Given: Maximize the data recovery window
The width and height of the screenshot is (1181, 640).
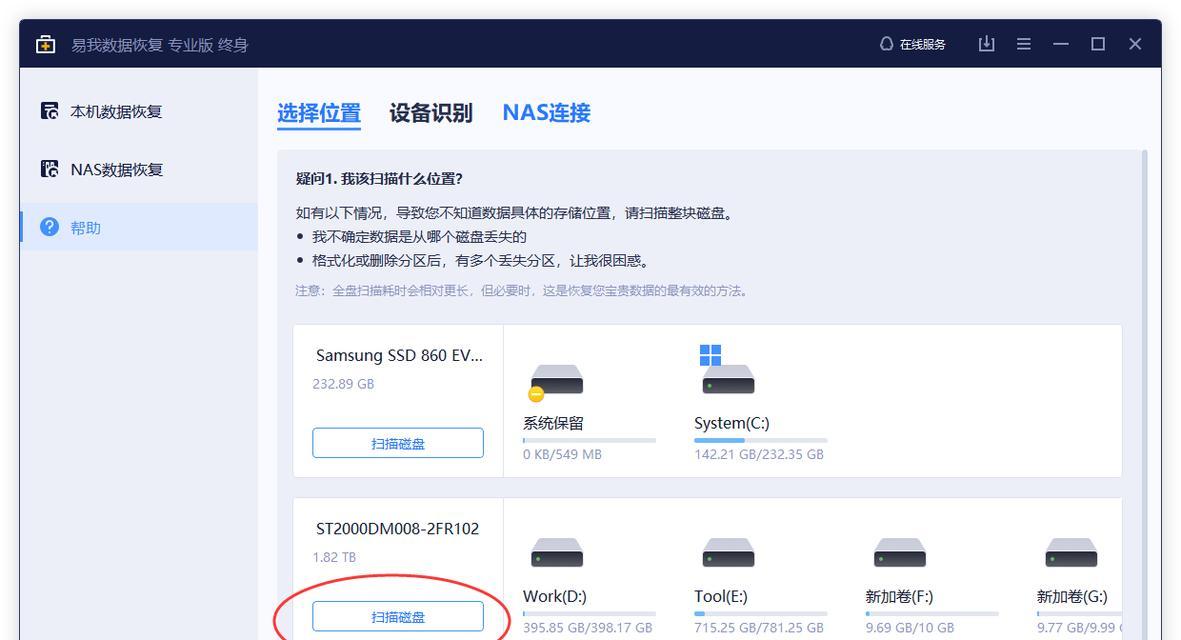Looking at the screenshot, I should 1098,44.
